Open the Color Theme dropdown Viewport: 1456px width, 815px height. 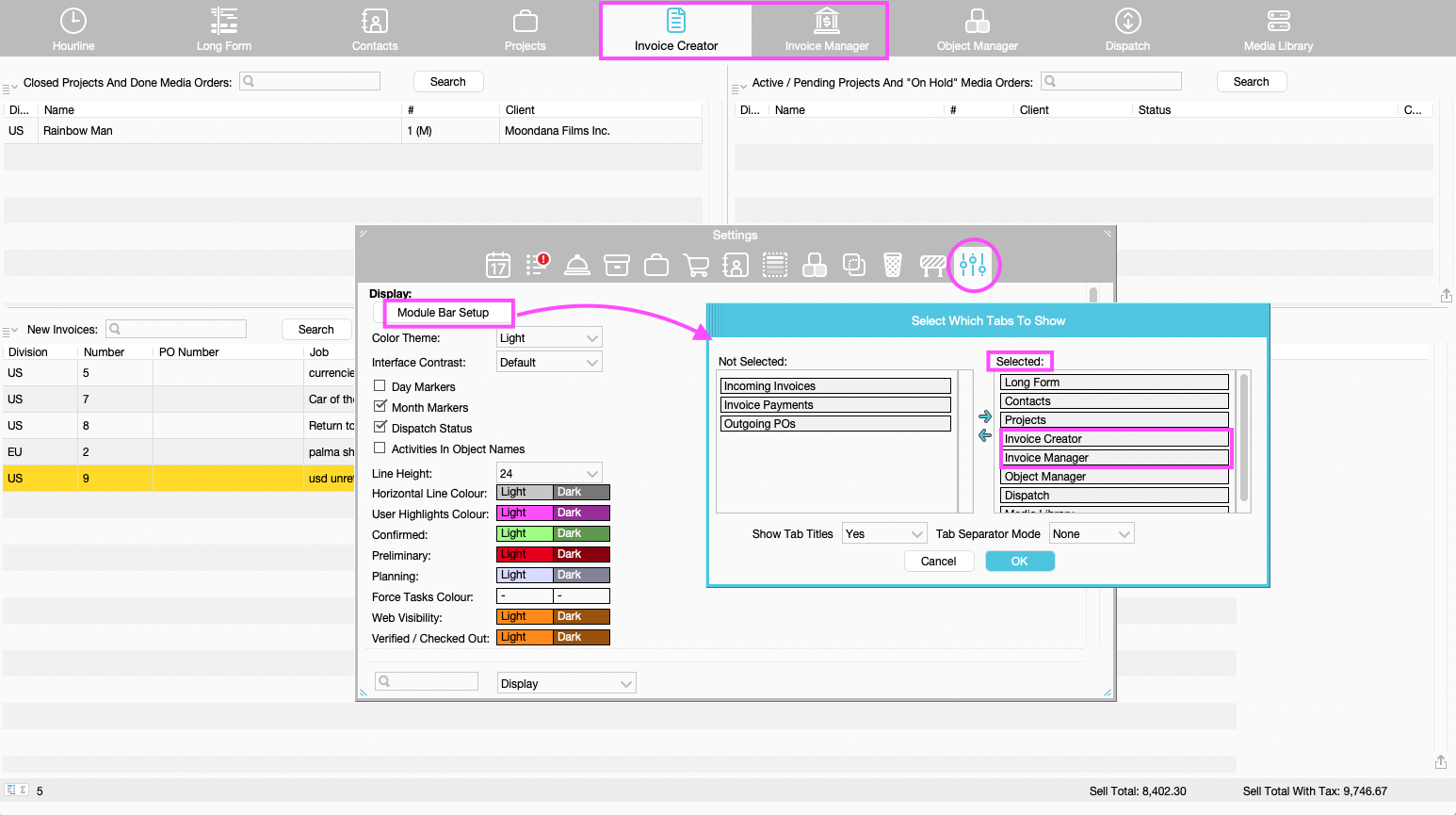549,336
